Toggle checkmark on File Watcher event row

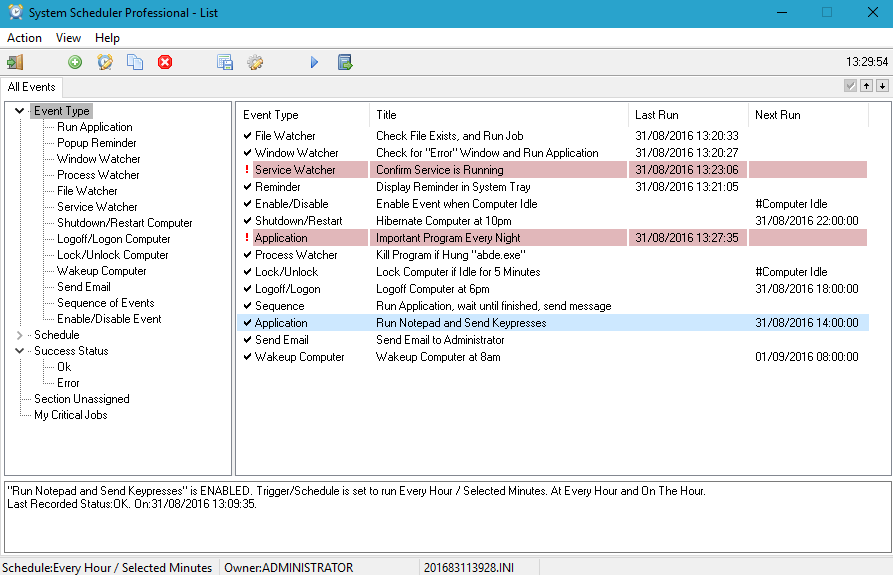coord(247,136)
